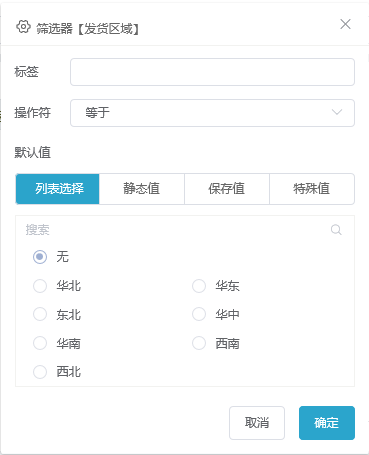Click the search magnifier icon
Viewport: 369px width, 455px height.
pos(336,230)
